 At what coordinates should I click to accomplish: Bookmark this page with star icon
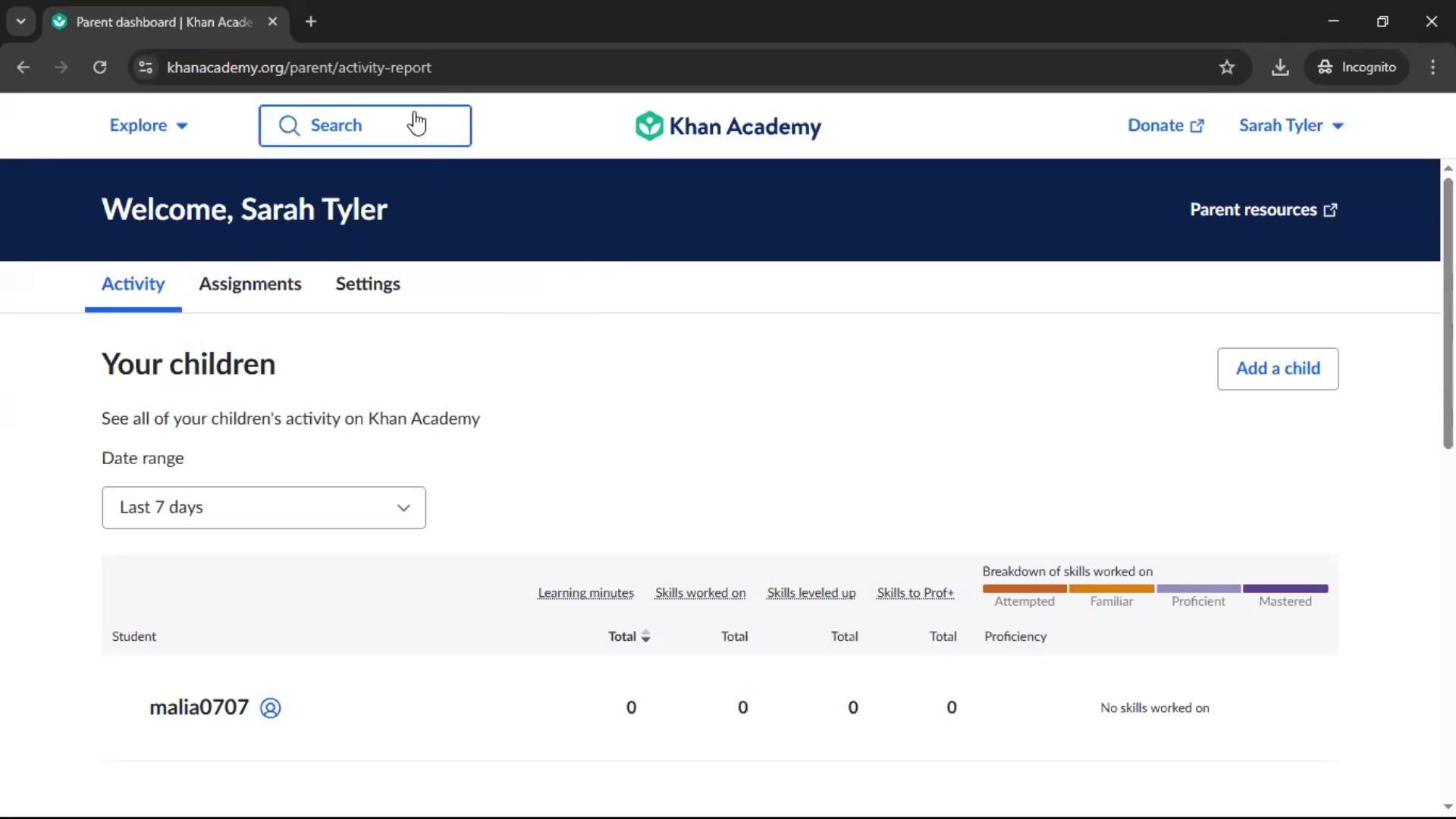[1226, 67]
